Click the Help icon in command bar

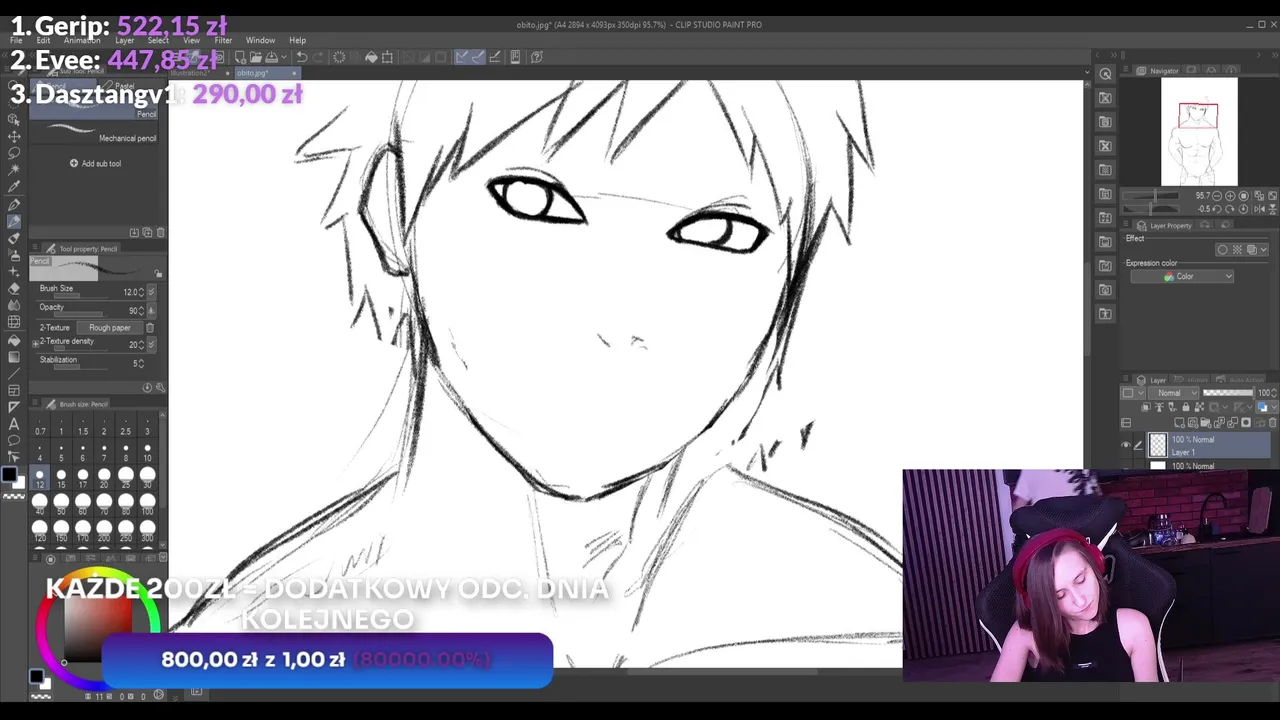point(537,57)
